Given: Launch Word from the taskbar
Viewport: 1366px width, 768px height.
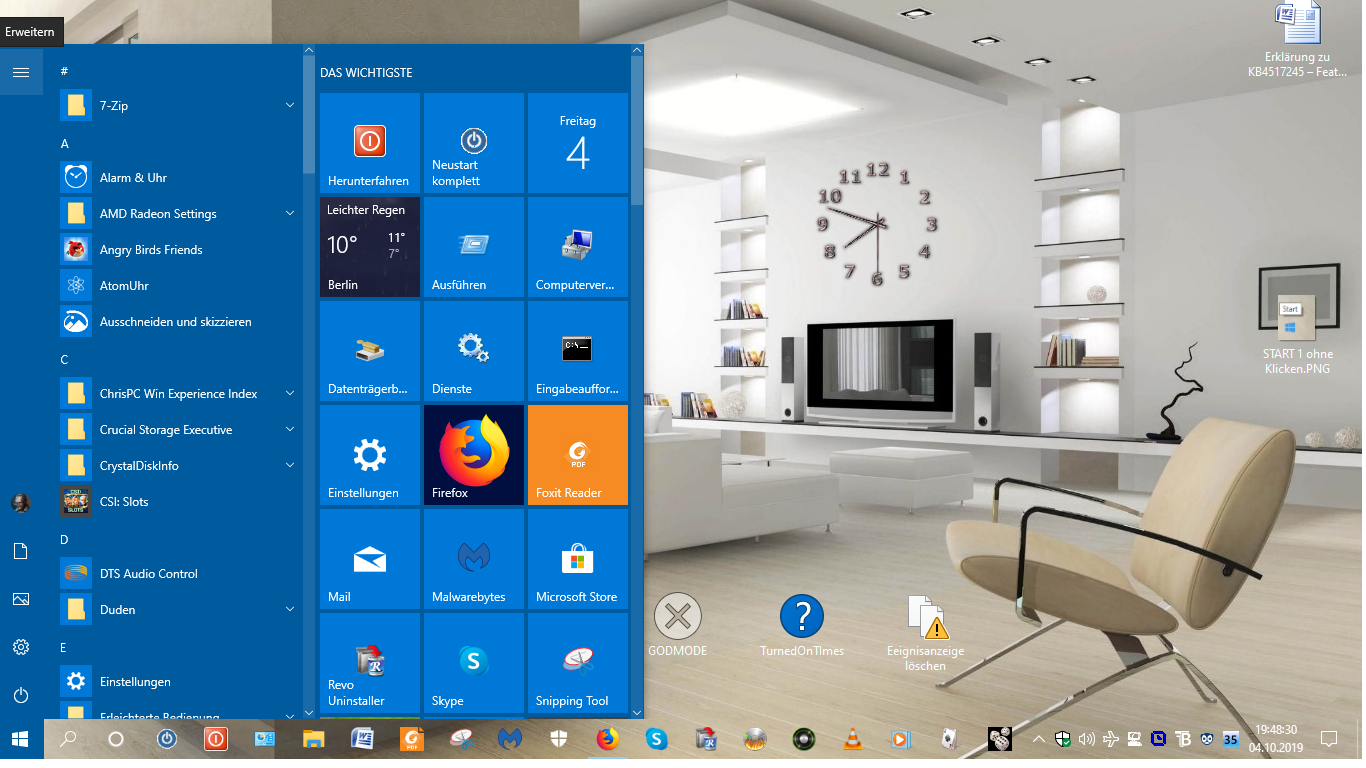Looking at the screenshot, I should click(x=362, y=739).
